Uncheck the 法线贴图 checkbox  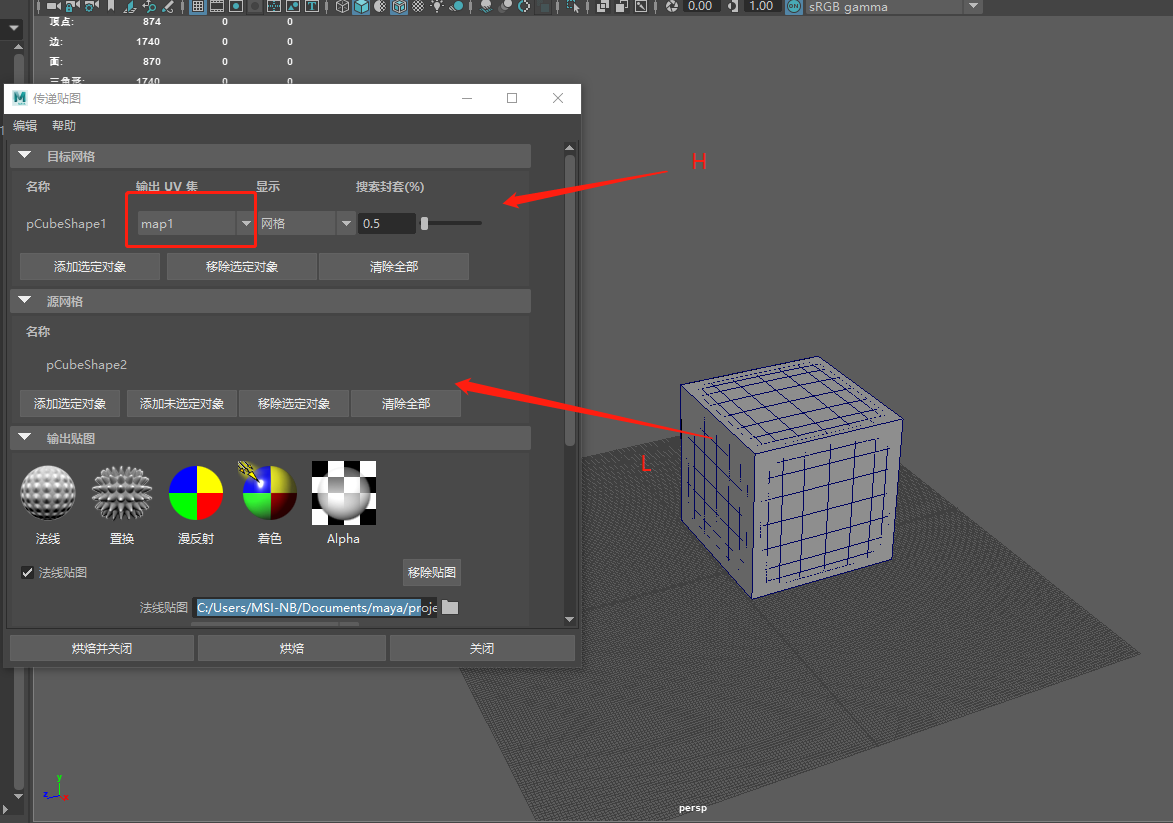click(x=25, y=572)
